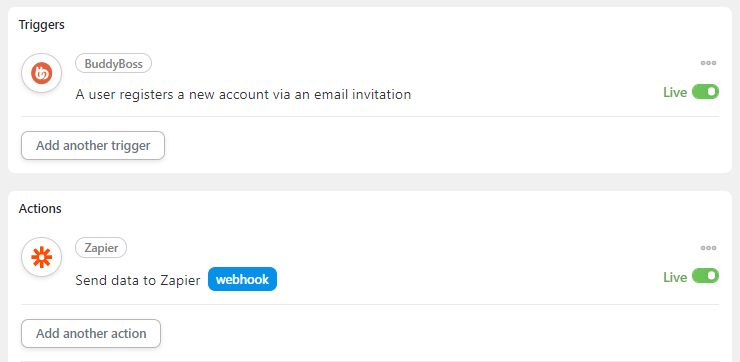Viewport: 740px width, 362px height.
Task: Click the Live label beside Zapier action
Action: pos(675,278)
